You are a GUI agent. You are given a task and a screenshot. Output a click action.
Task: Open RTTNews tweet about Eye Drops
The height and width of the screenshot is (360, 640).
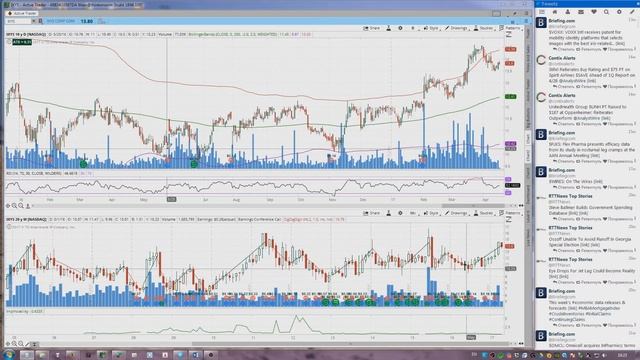(x=587, y=271)
